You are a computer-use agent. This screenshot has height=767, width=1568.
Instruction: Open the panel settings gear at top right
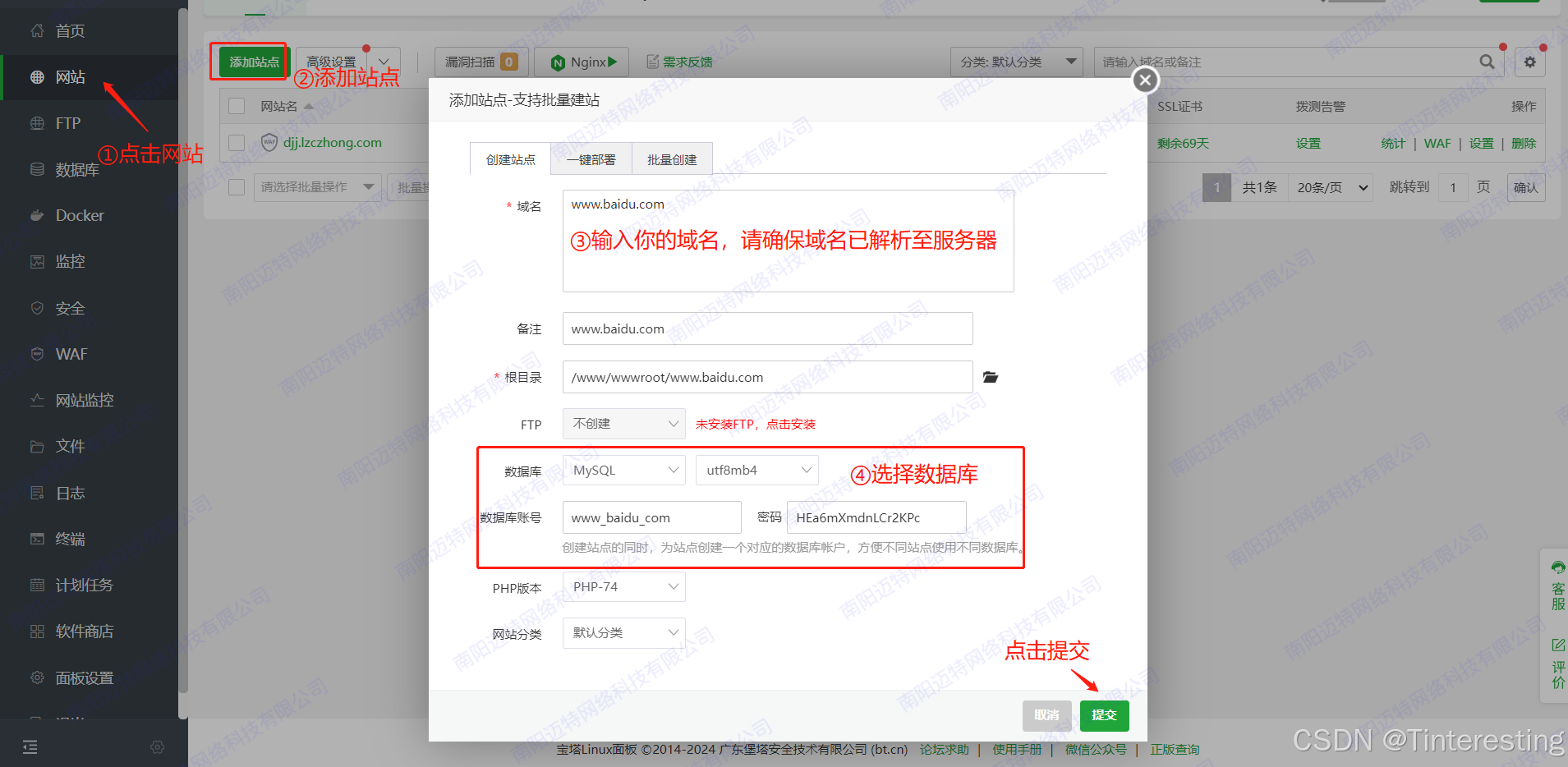click(1529, 61)
